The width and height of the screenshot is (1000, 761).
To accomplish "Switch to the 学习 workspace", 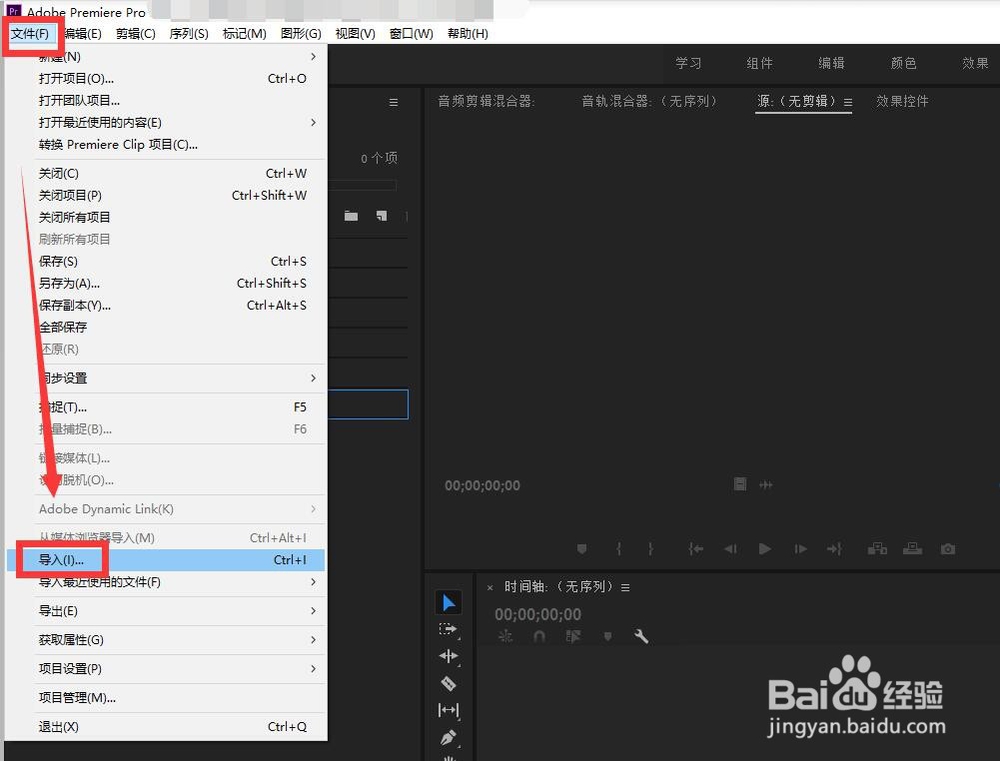I will point(688,63).
